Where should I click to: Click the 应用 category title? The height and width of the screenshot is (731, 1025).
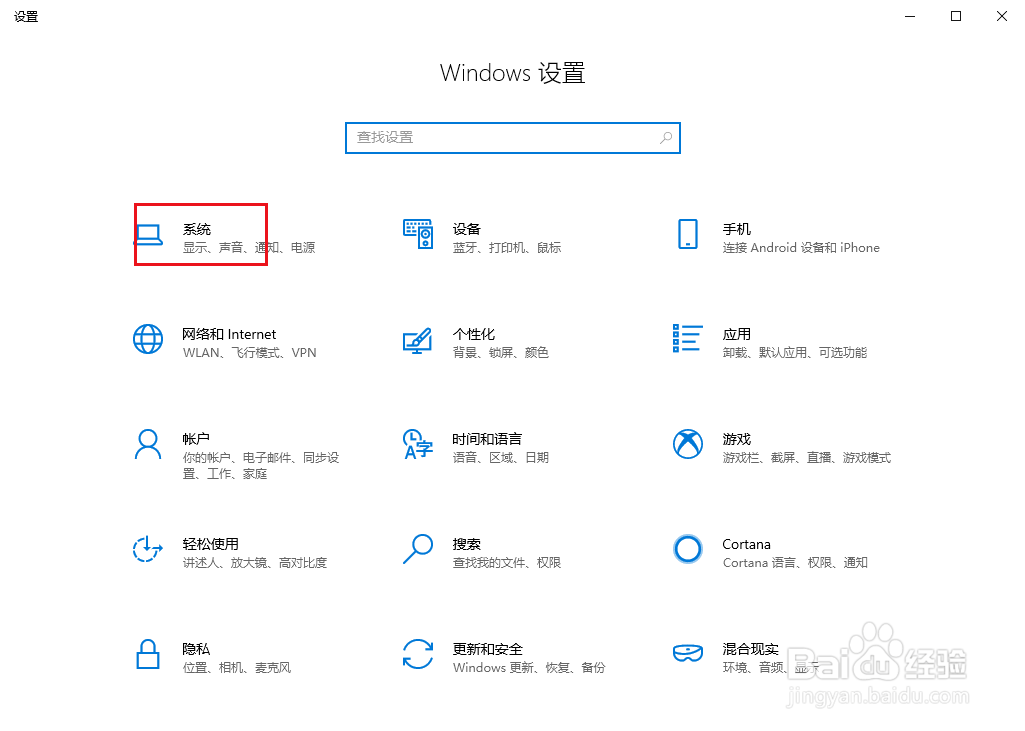coord(737,334)
